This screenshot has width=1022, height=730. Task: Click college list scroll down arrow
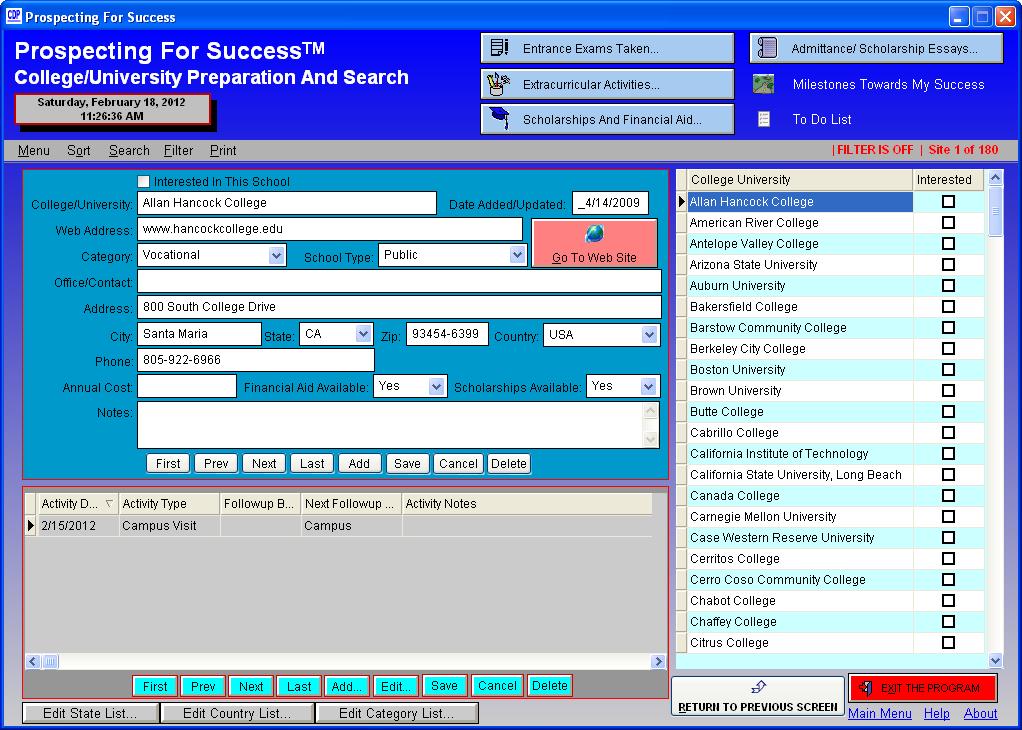point(995,660)
